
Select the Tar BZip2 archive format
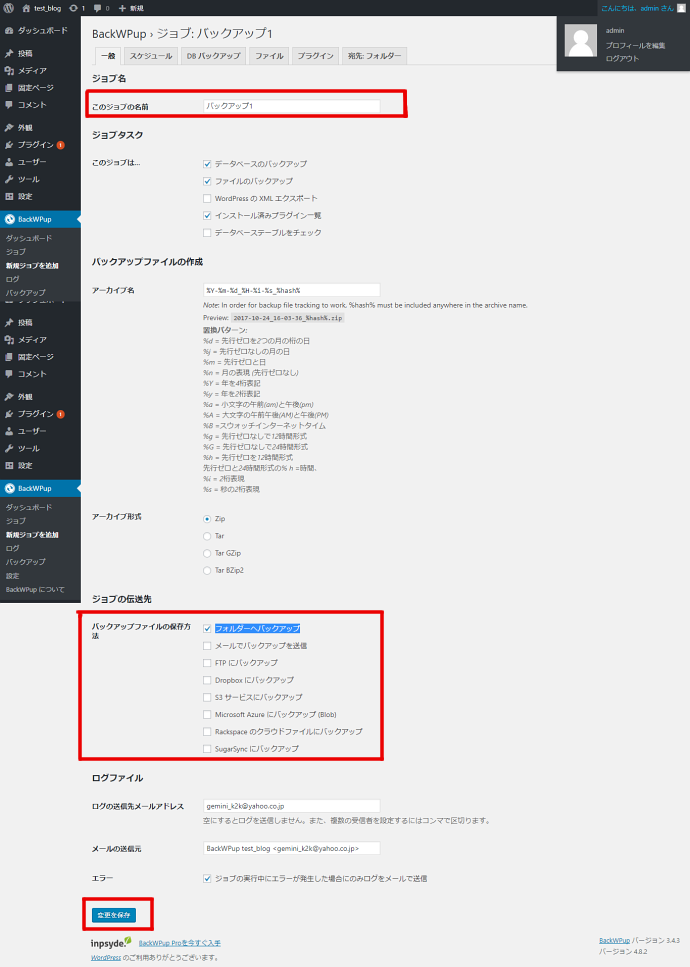[206, 570]
